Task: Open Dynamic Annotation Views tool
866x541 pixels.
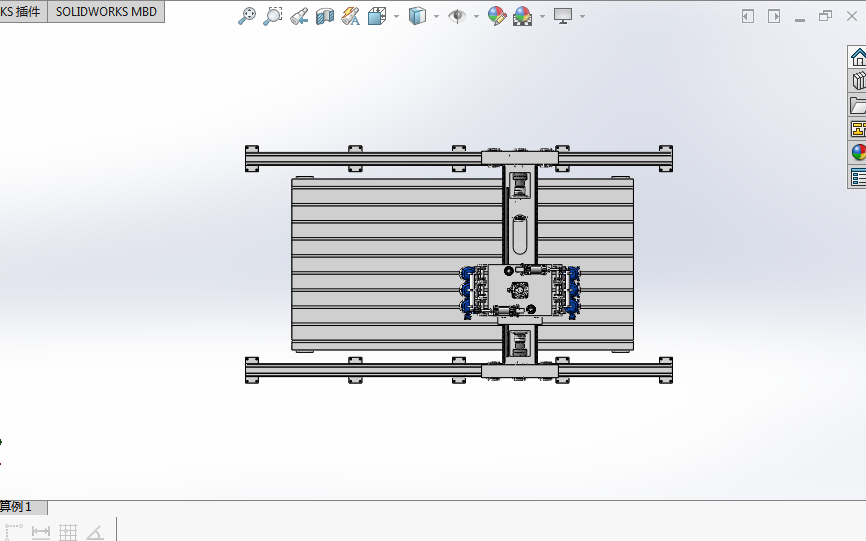Action: (351, 16)
